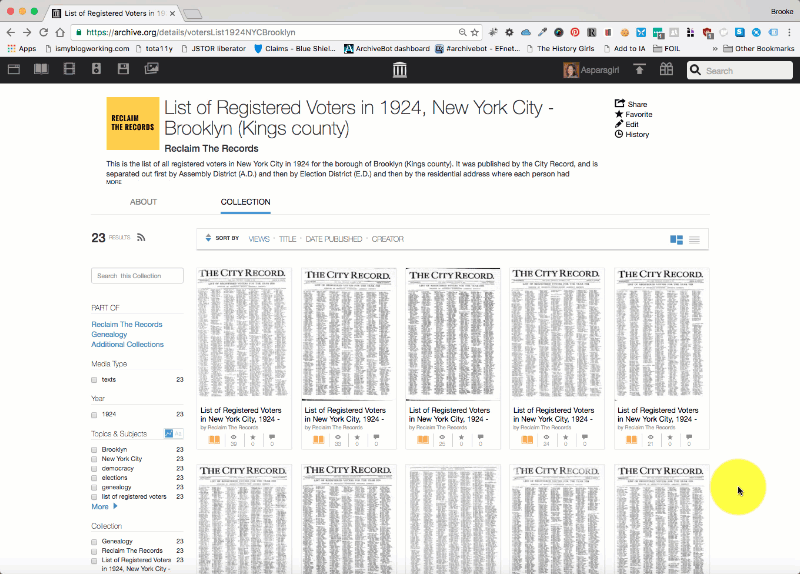Sort by CREATOR
The height and width of the screenshot is (574, 800).
pyautogui.click(x=388, y=239)
